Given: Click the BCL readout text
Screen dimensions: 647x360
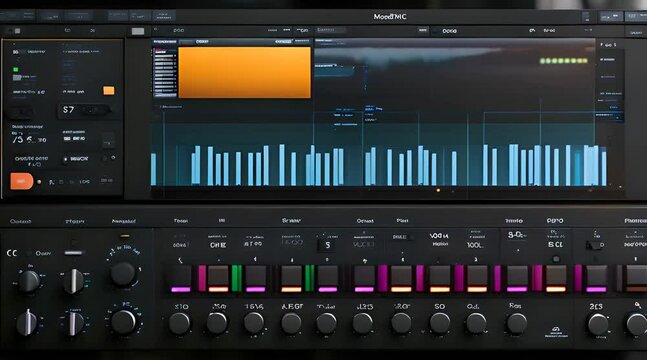Looking at the screenshot, I should pyautogui.click(x=555, y=244).
